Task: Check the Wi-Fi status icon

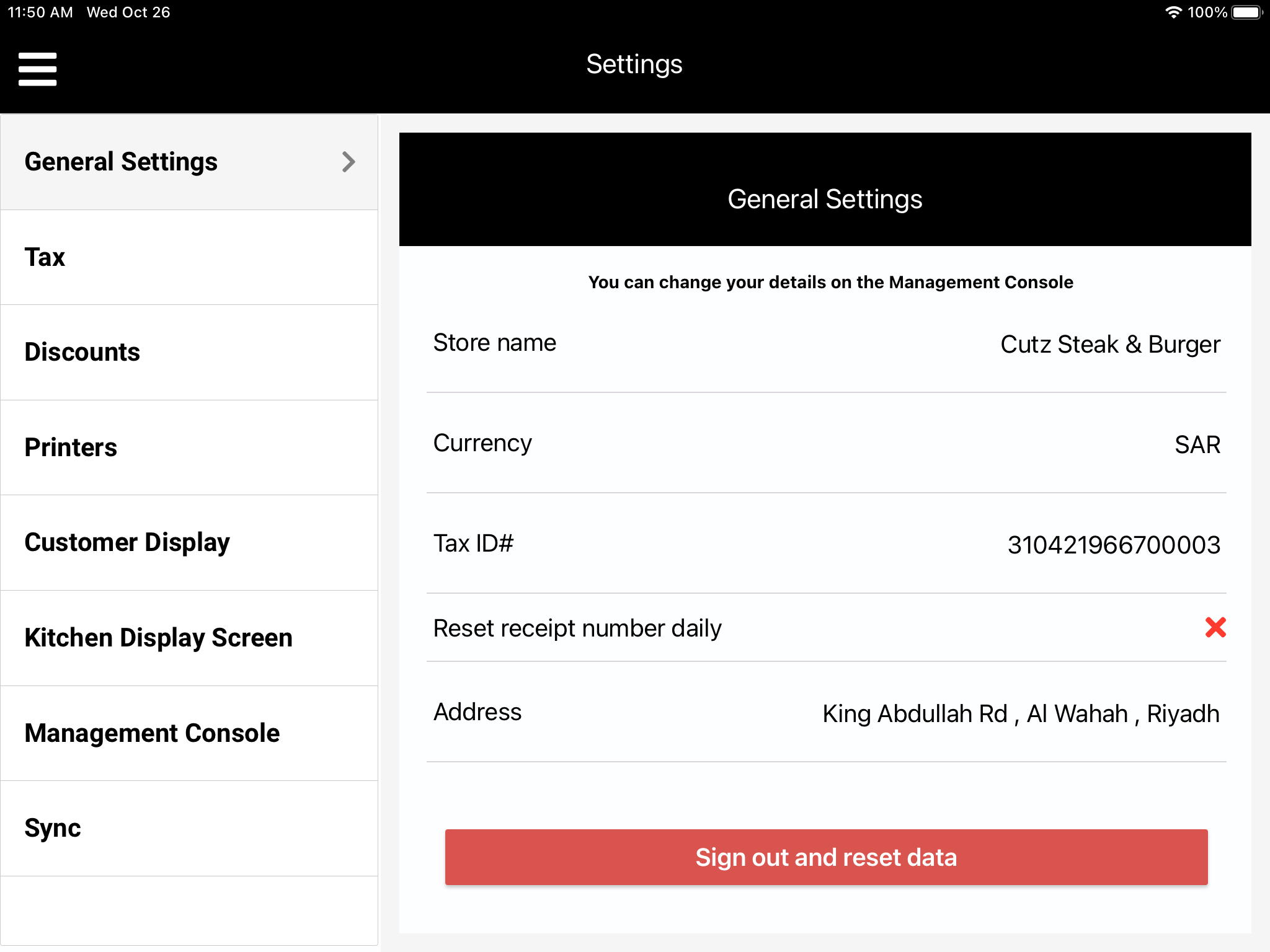Action: (1173, 12)
